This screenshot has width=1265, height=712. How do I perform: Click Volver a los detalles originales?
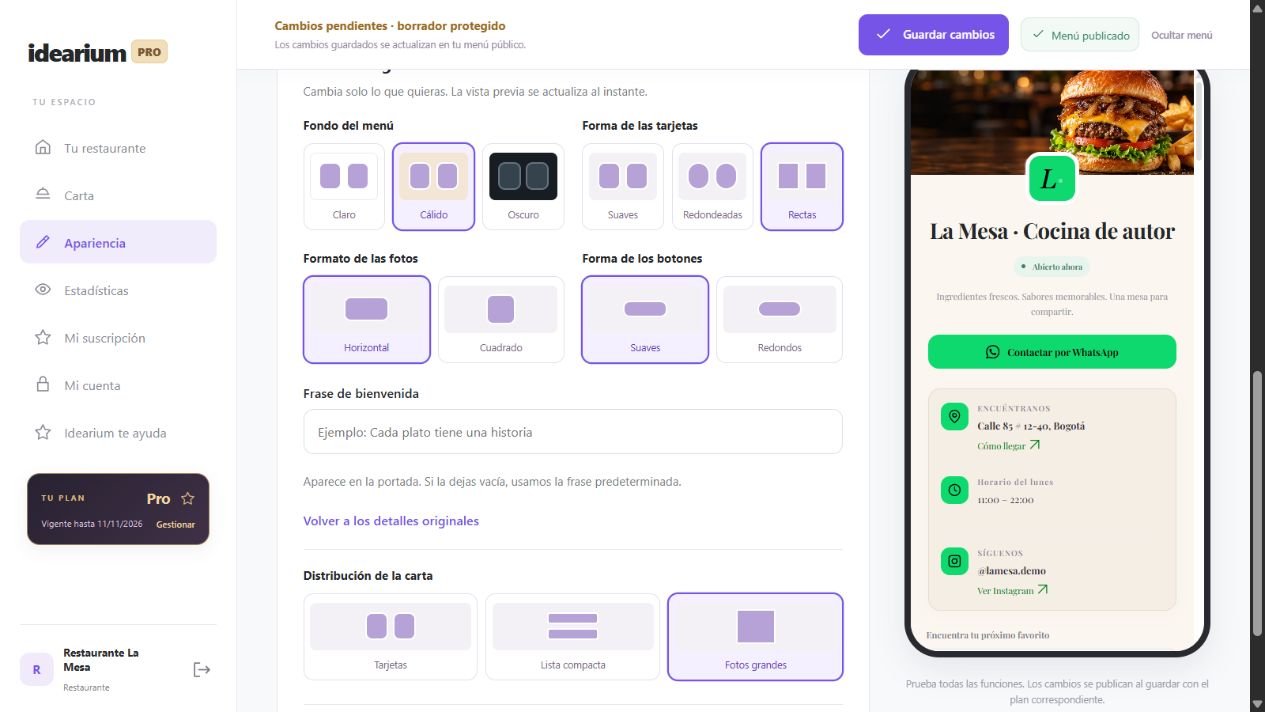click(391, 521)
